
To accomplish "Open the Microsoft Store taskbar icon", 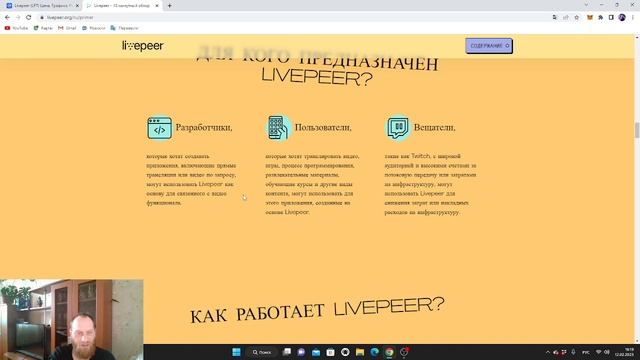I will point(330,352).
